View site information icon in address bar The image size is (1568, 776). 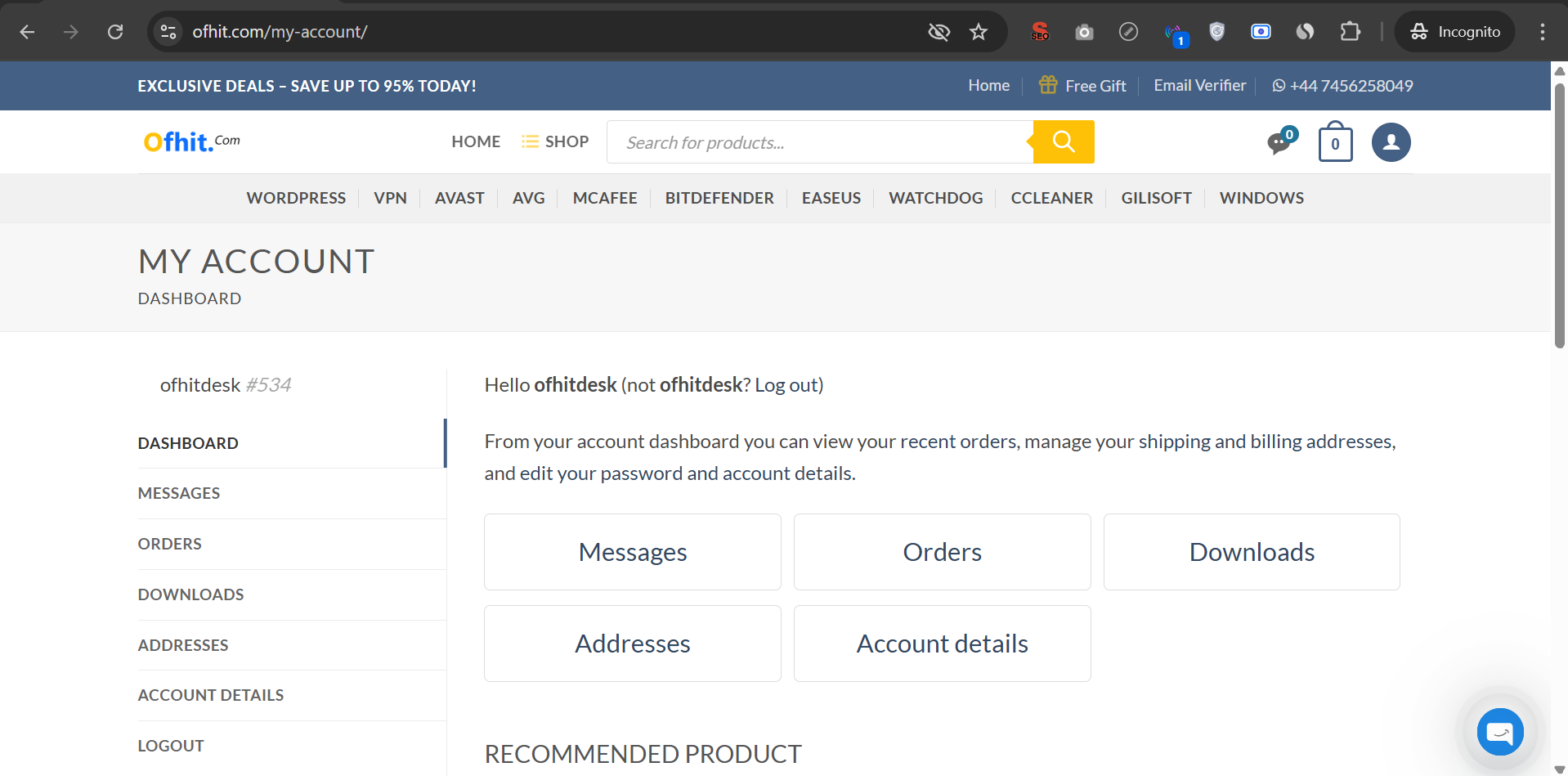click(168, 32)
